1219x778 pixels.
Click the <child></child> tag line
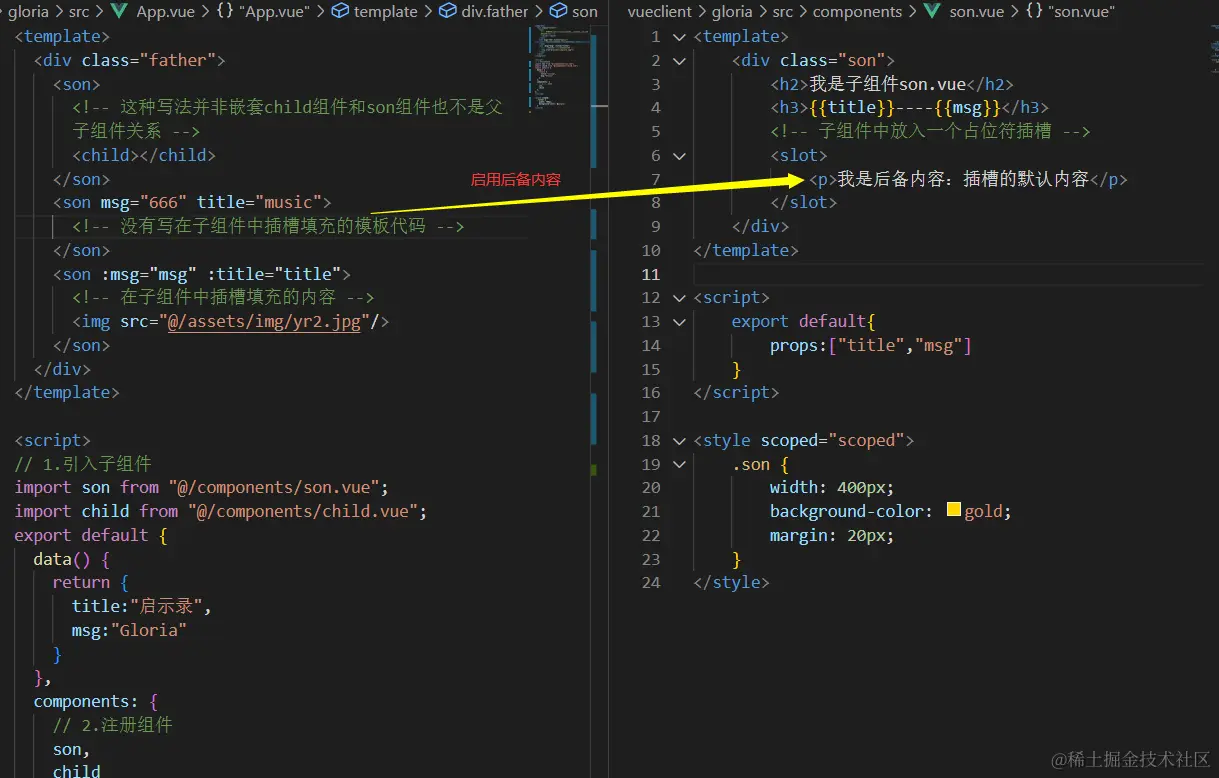pyautogui.click(x=144, y=155)
